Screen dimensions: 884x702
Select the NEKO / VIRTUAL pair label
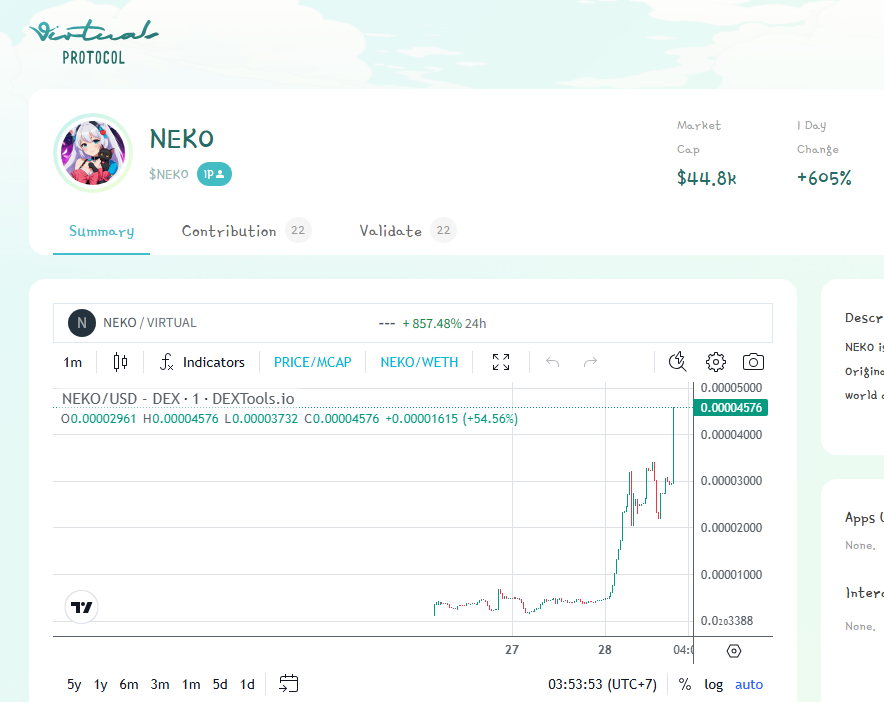point(150,323)
